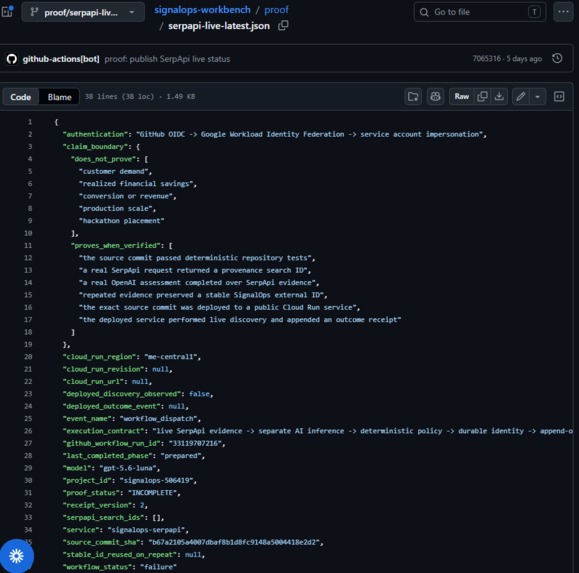Select the "deployed_outcome_event" key
Screen dimensions: 579x573
[112, 406]
